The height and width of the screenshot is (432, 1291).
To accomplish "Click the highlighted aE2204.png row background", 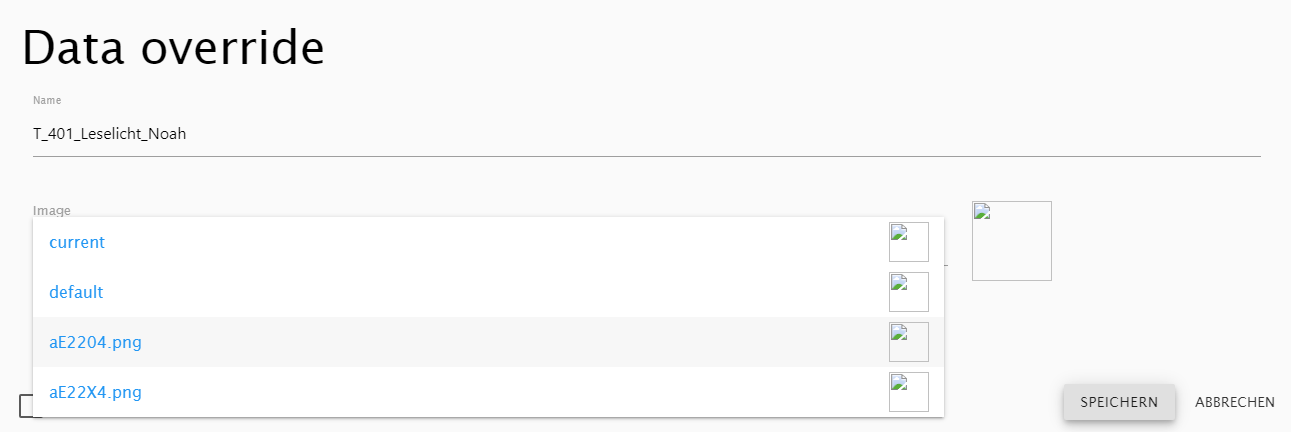I will click(500, 342).
